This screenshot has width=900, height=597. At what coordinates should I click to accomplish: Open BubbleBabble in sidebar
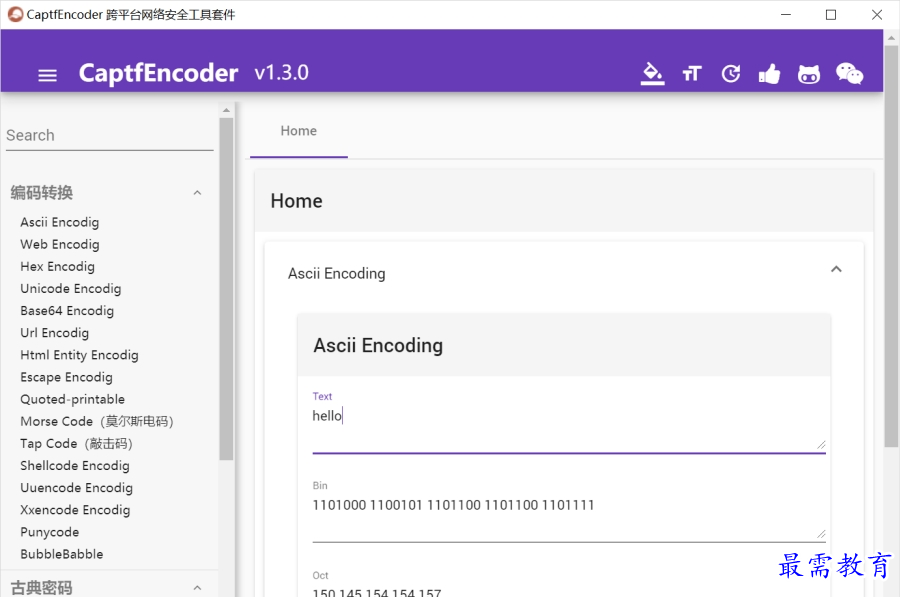click(62, 555)
